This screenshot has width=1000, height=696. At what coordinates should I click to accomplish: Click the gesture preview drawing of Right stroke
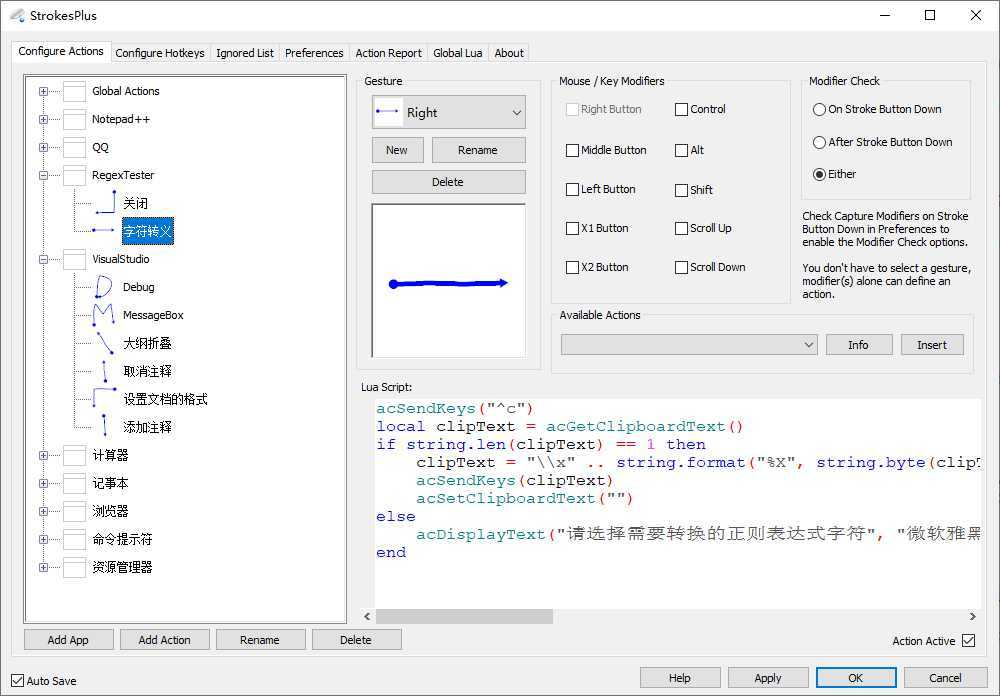click(x=448, y=283)
